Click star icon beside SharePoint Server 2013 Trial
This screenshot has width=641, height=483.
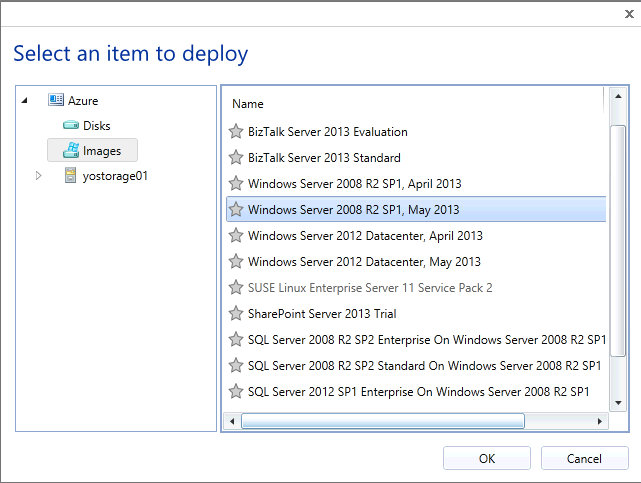pos(236,314)
